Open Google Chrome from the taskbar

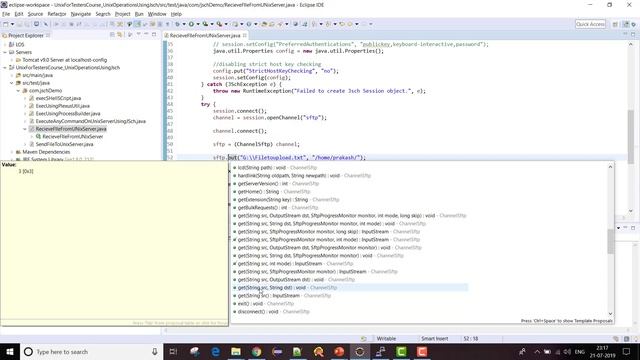256,351
